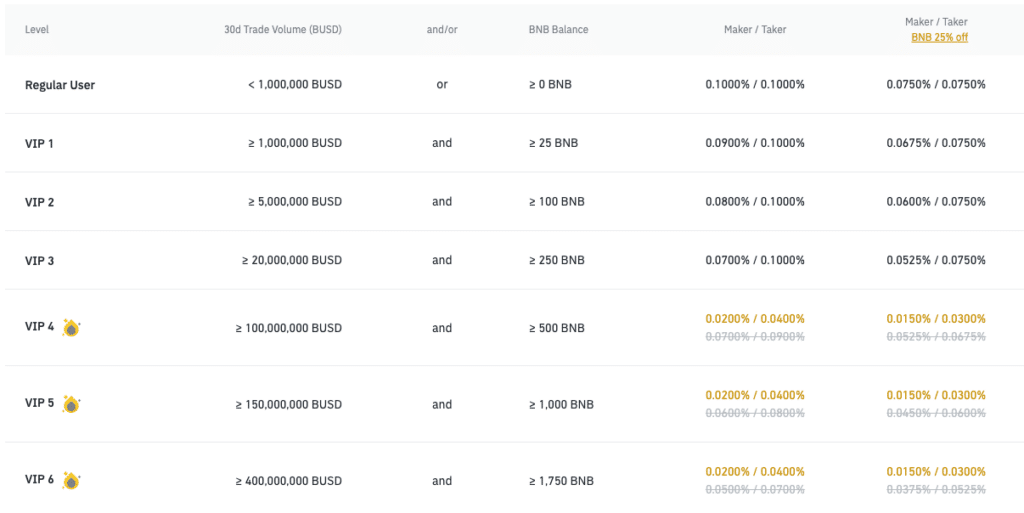Click the crossed-out 0.0600% / 0.0800% fee
1024x513 pixels.
tap(755, 413)
